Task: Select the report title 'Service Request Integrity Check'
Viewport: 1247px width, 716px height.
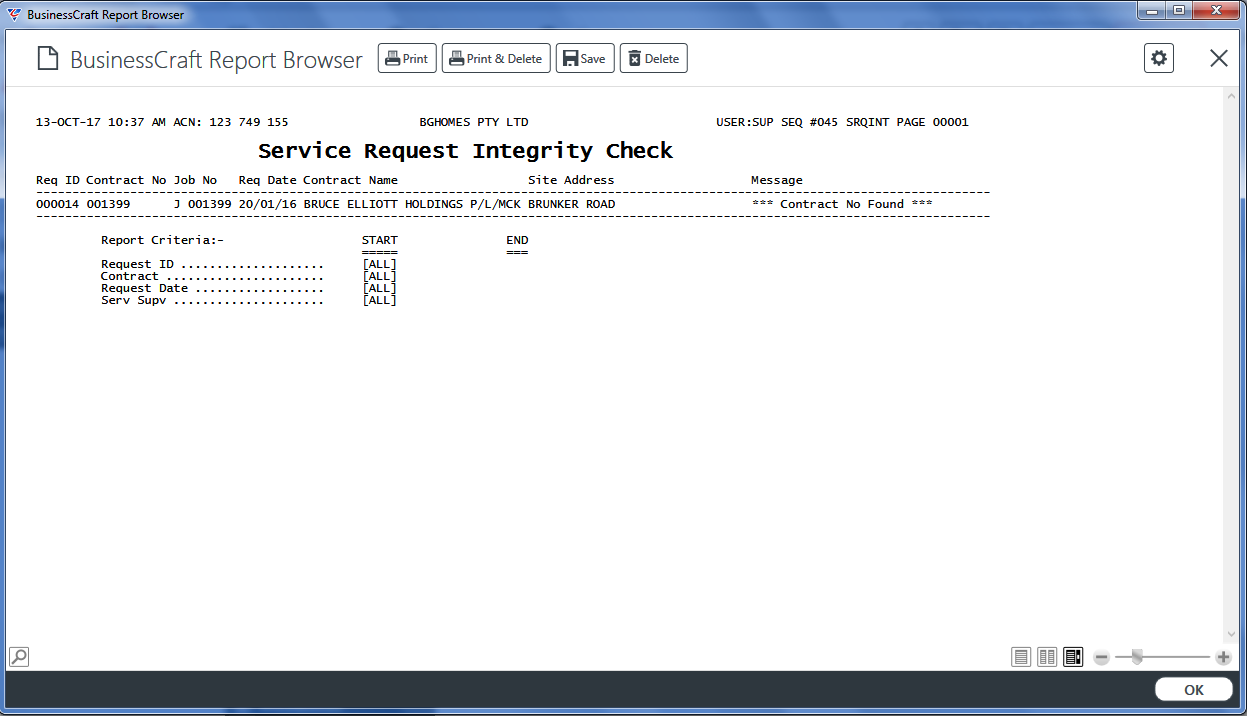Action: (466, 151)
